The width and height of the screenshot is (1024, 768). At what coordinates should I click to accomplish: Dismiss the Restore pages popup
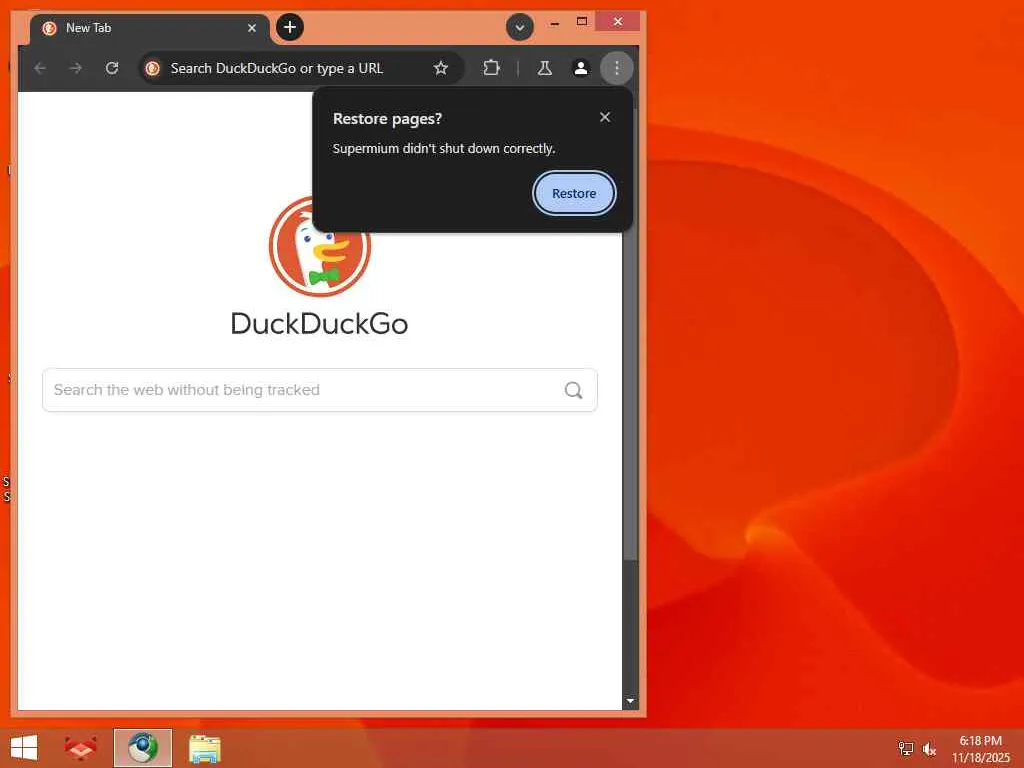(x=605, y=117)
